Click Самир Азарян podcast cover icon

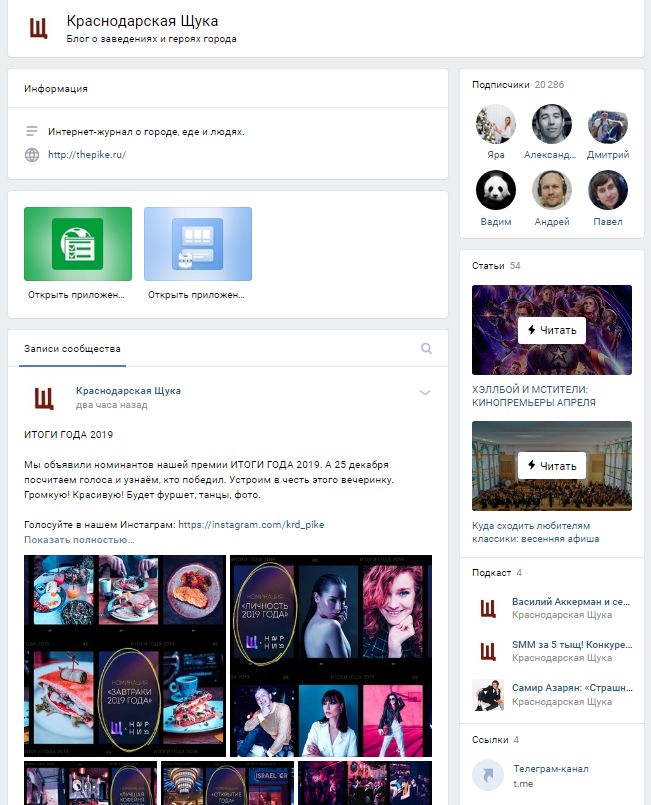point(488,695)
